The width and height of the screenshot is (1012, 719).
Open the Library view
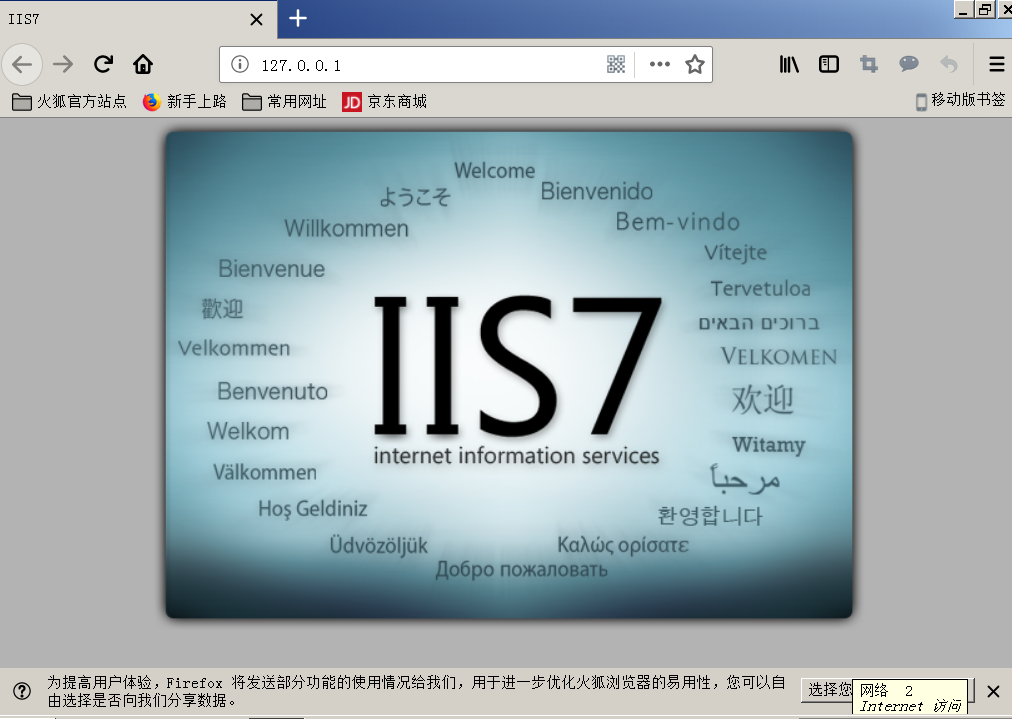(x=789, y=64)
